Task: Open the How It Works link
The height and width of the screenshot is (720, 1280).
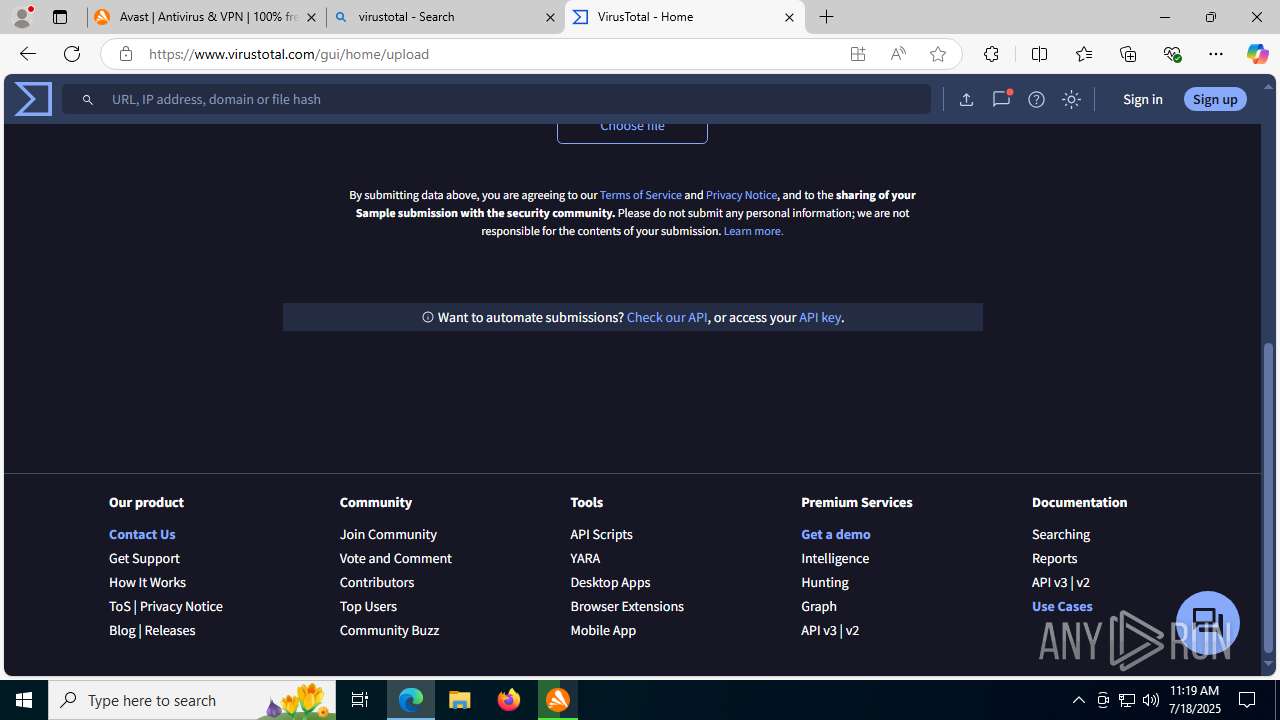Action: pos(147,582)
